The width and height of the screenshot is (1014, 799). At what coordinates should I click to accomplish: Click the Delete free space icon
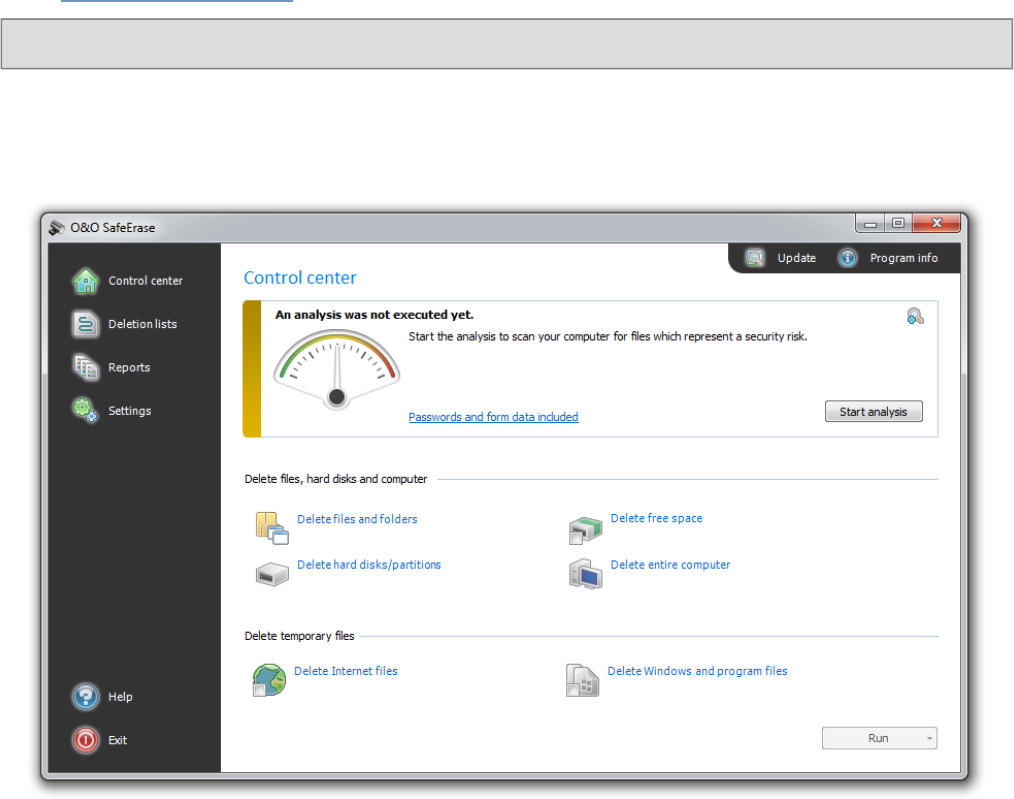[x=585, y=530]
